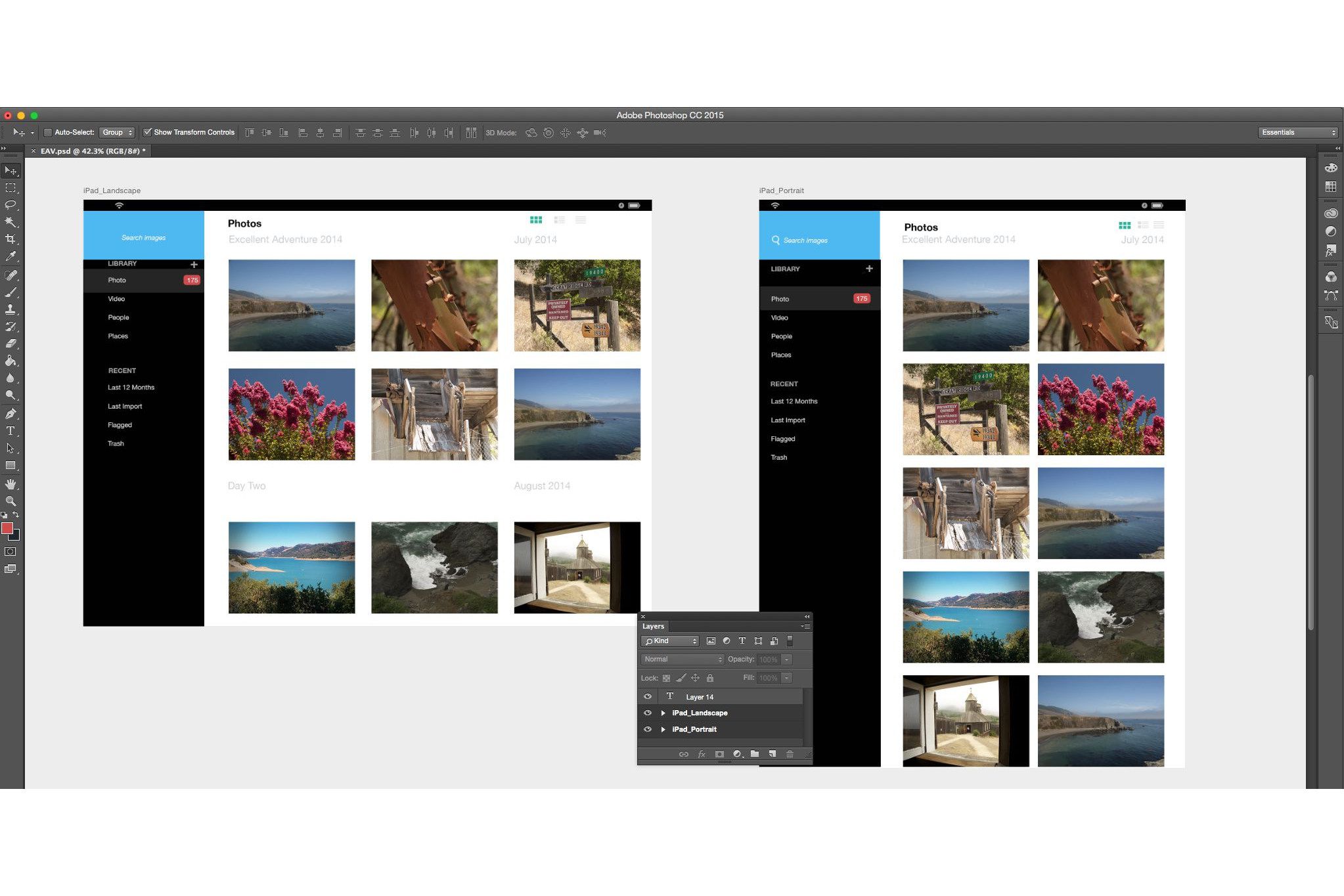The height and width of the screenshot is (896, 1344).
Task: Select the History Brush tool
Action: click(11, 326)
